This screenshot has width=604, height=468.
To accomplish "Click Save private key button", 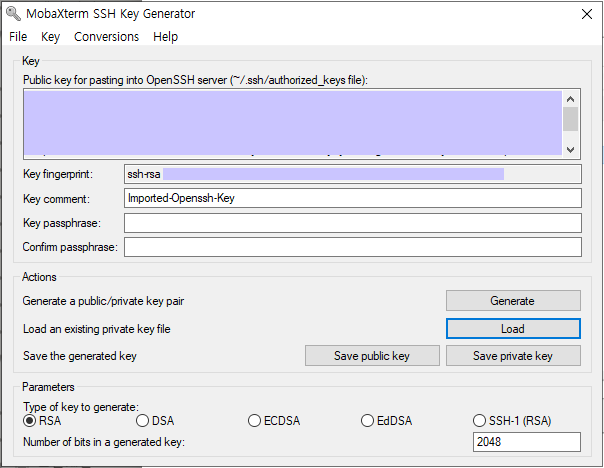I will (513, 356).
